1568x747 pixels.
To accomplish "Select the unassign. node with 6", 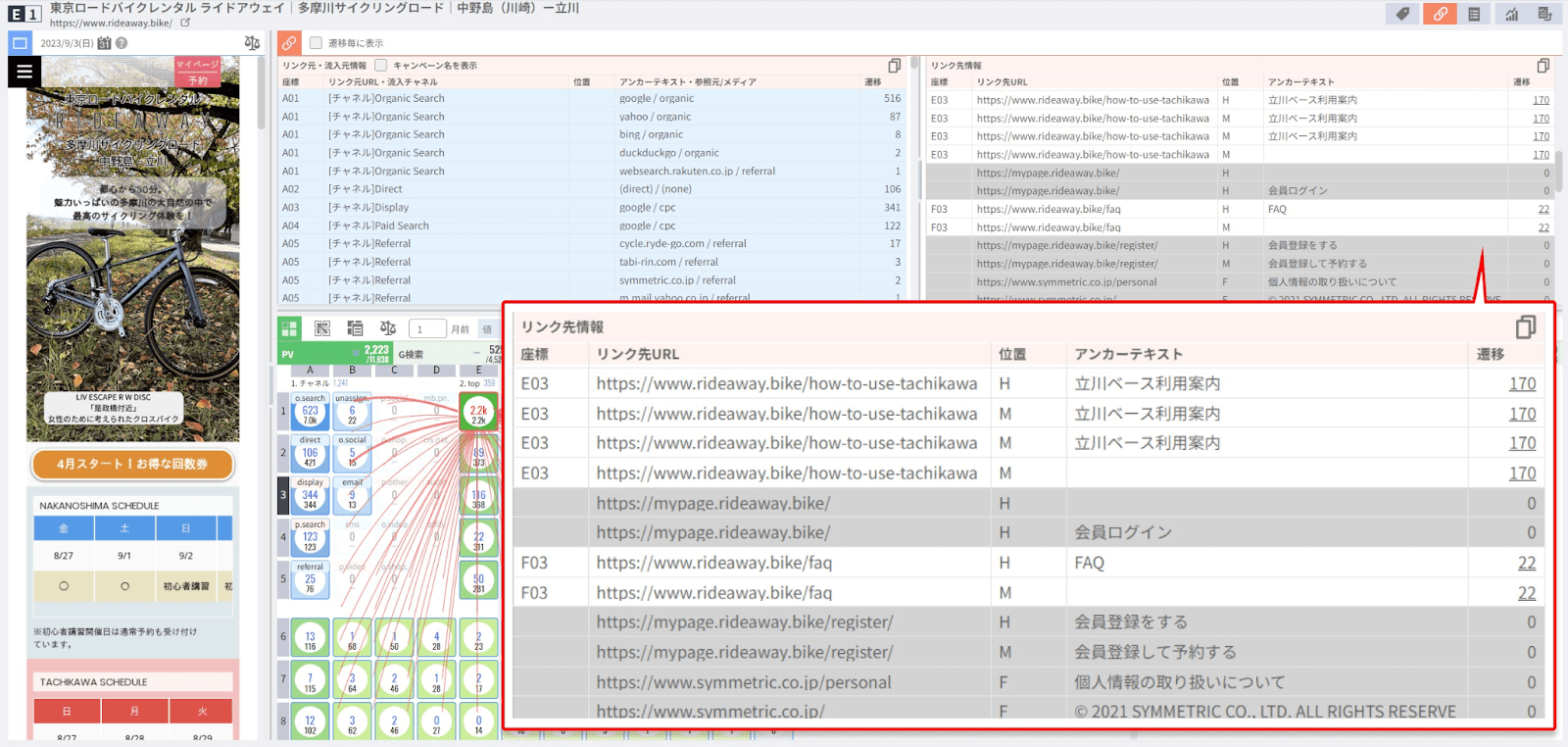I will [352, 412].
